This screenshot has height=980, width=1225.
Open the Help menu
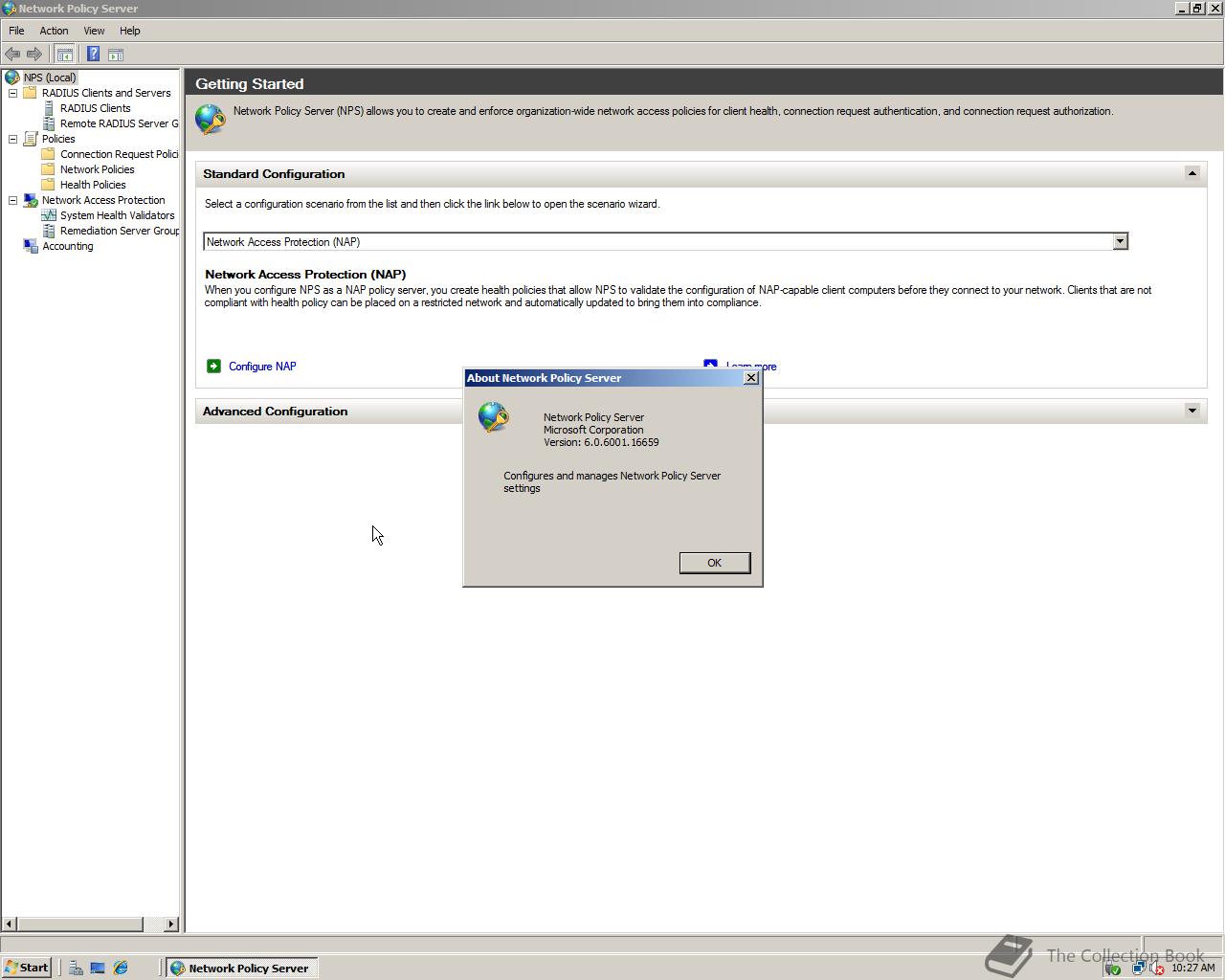(130, 31)
